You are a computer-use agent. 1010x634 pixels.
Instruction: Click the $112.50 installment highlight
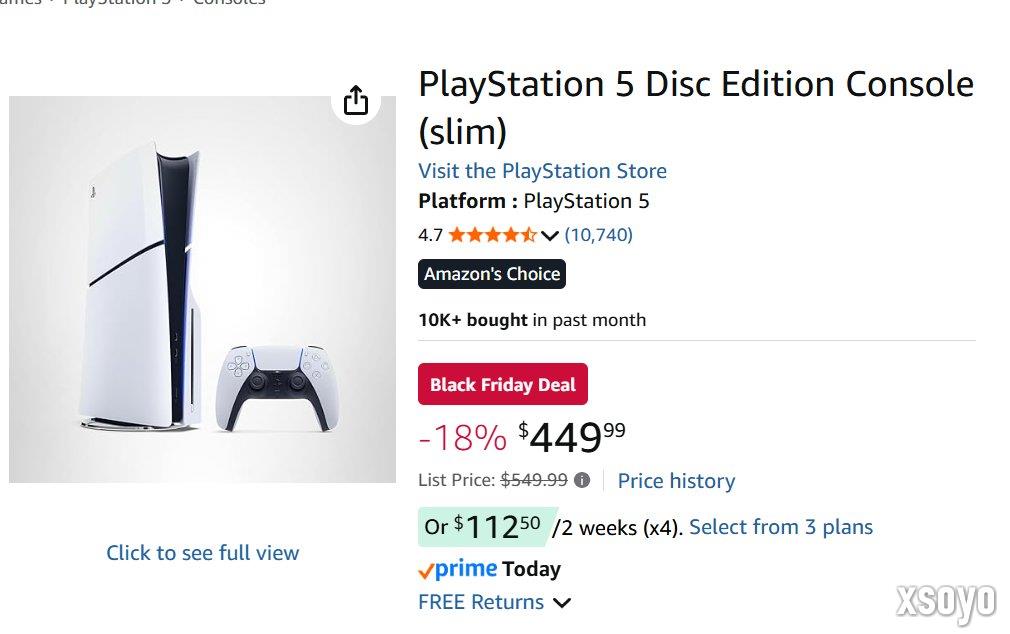click(485, 527)
